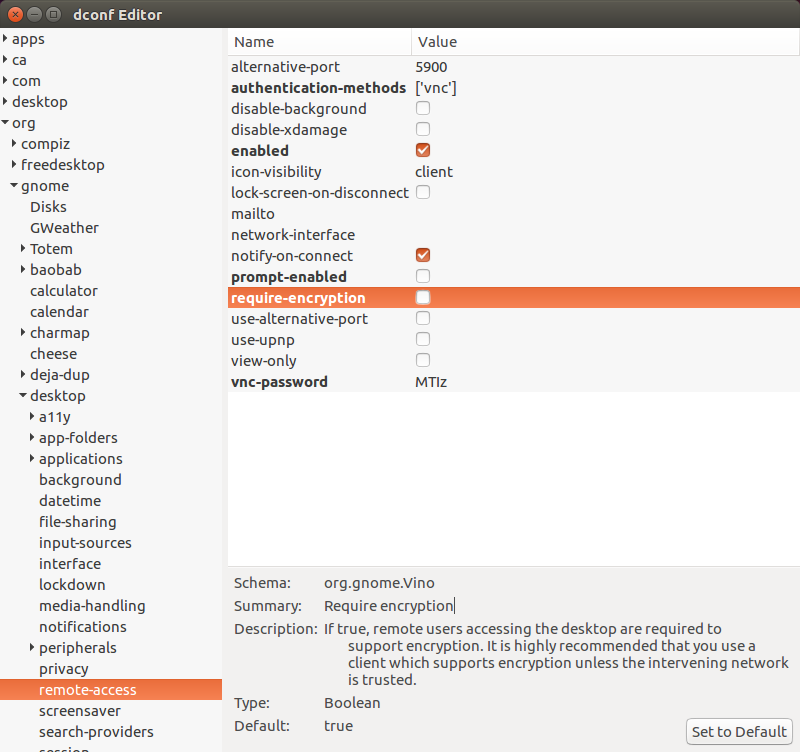Select the mailto key row

pyautogui.click(x=514, y=214)
